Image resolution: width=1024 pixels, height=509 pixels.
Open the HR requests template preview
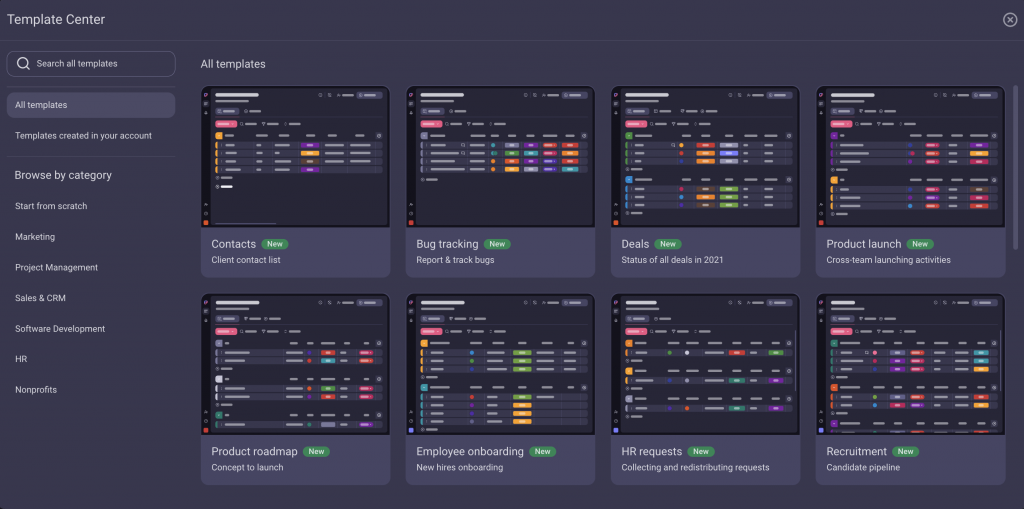coord(705,365)
